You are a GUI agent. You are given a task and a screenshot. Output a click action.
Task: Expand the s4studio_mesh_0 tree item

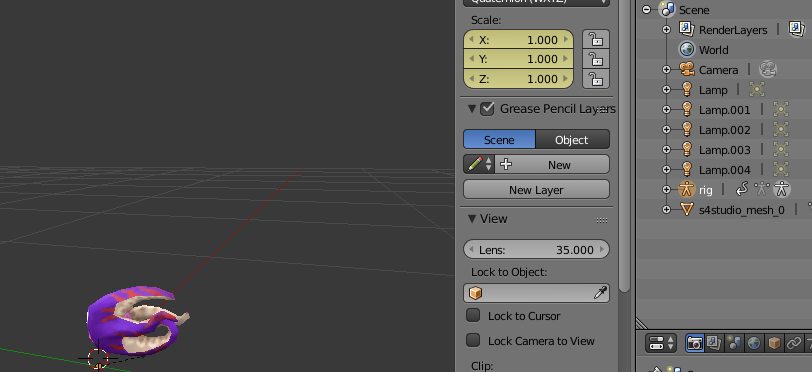pos(666,210)
